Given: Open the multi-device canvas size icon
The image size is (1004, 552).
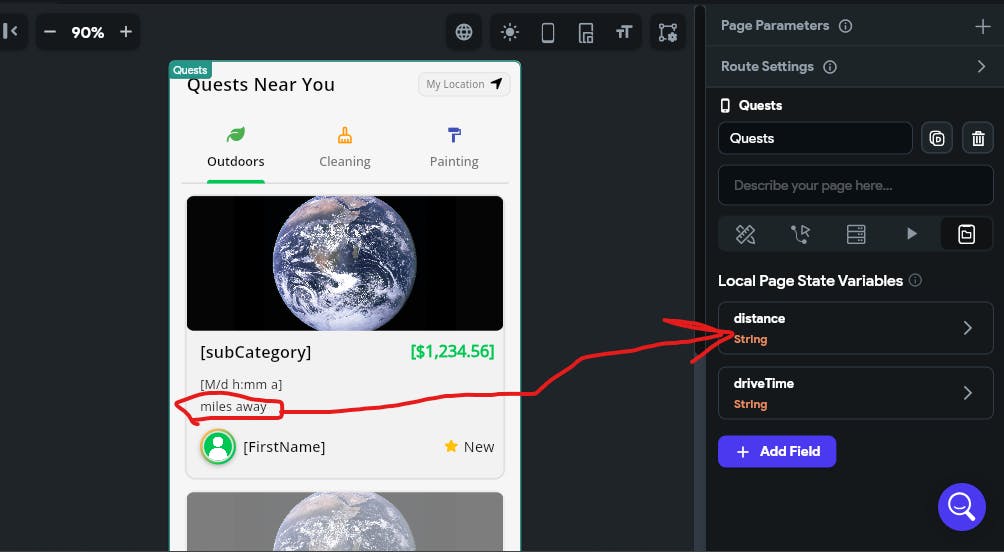Looking at the screenshot, I should click(586, 32).
